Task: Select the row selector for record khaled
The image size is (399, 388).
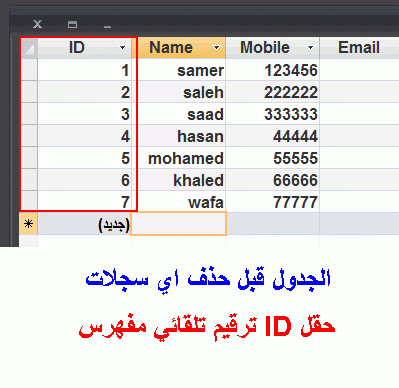Action: (29, 180)
